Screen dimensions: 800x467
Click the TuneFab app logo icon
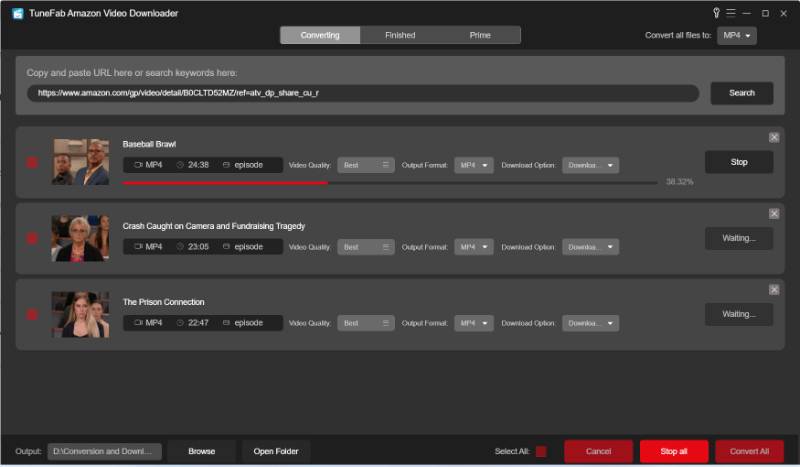click(18, 13)
